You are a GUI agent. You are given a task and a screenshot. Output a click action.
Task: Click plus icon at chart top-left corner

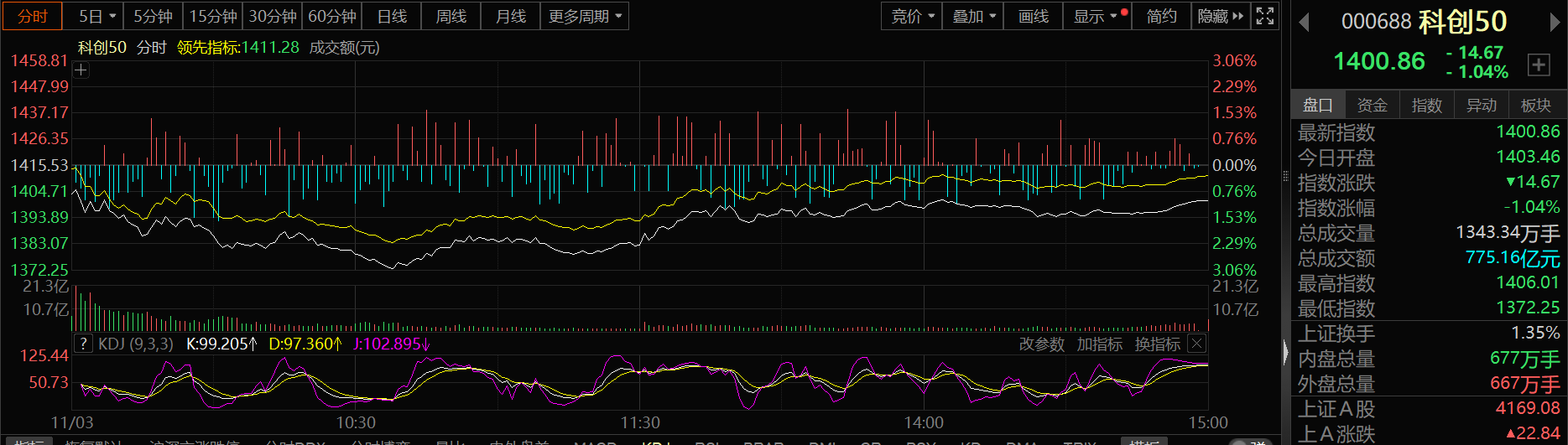[x=81, y=70]
